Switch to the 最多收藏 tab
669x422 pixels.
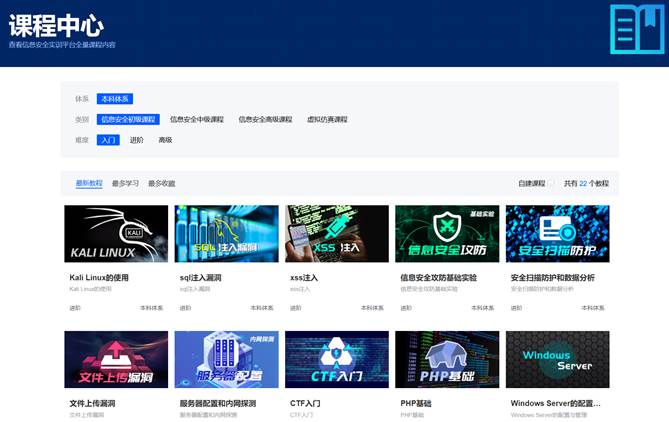tap(161, 184)
